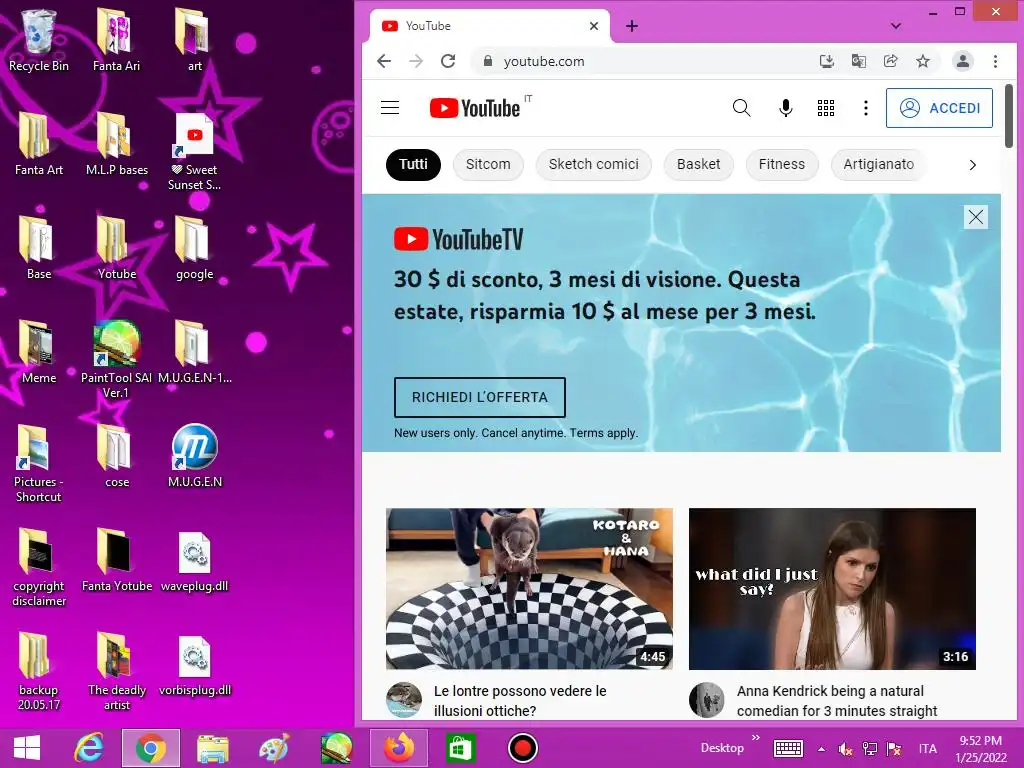Open the Chrome profile avatar

click(963, 61)
